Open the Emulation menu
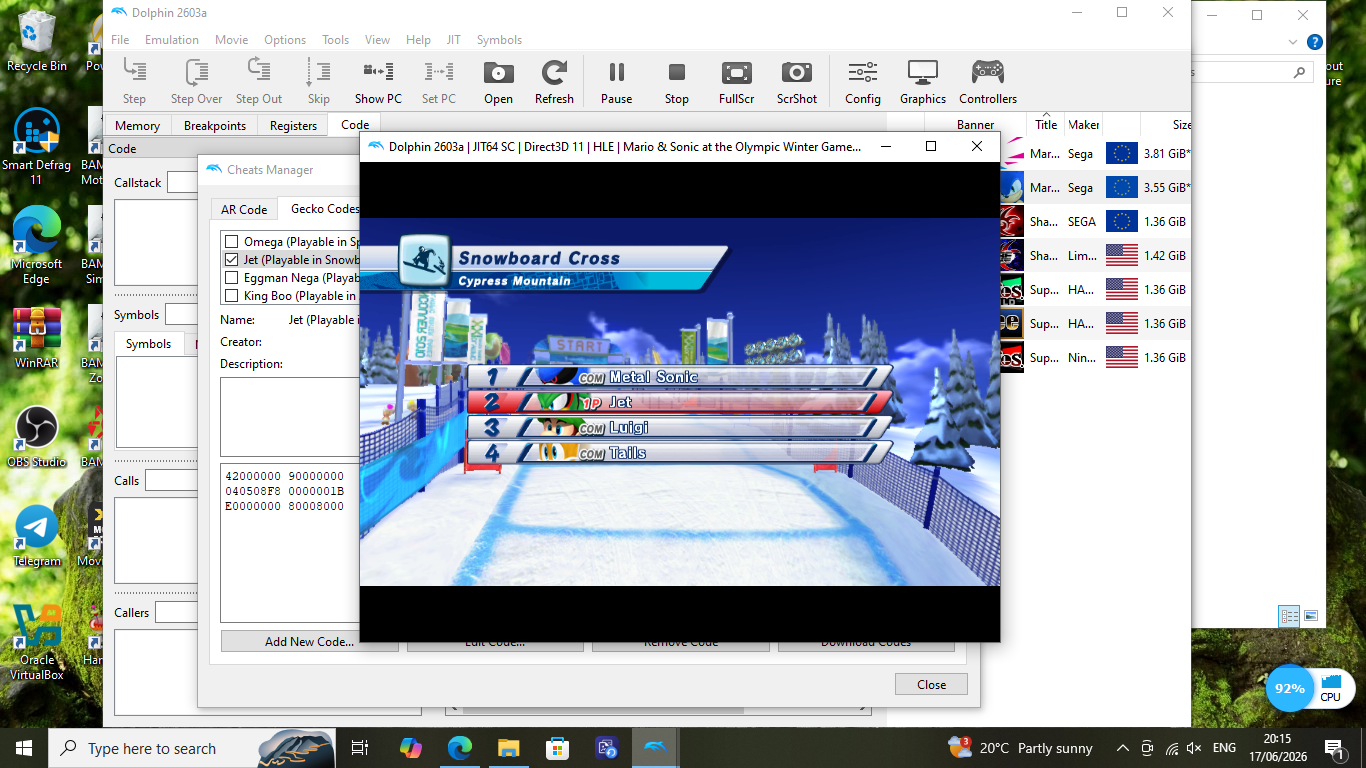 [172, 40]
